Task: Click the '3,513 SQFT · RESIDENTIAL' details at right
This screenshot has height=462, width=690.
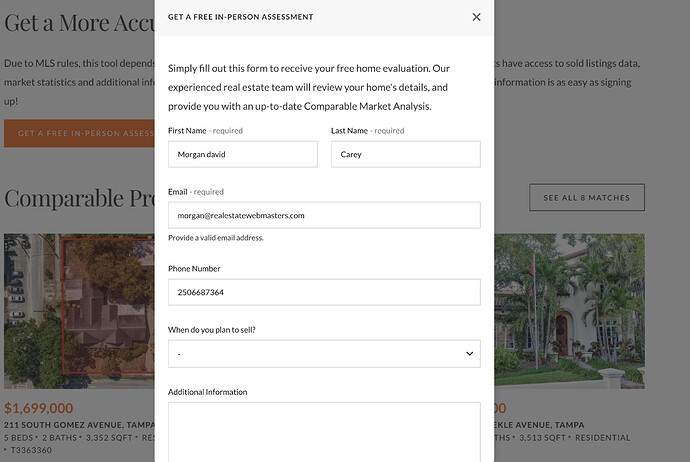Action: (575, 438)
